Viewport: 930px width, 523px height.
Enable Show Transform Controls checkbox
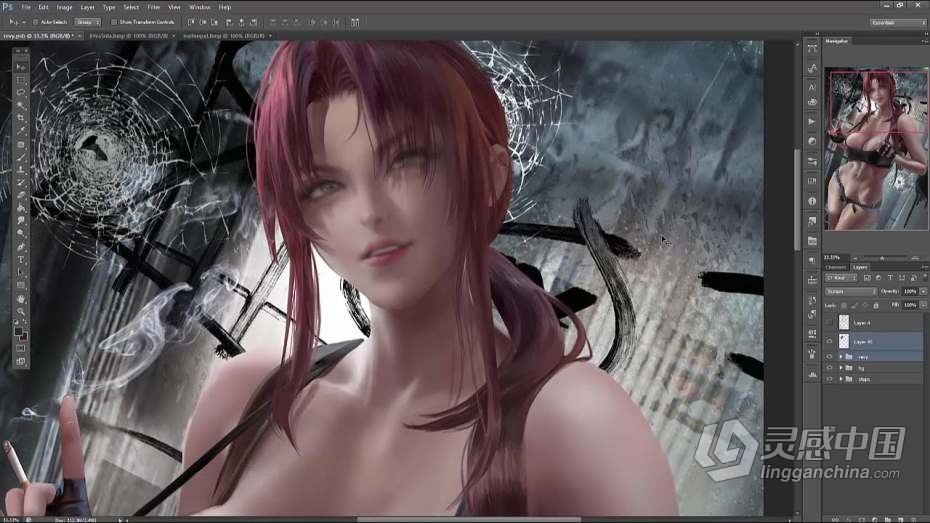click(x=114, y=22)
